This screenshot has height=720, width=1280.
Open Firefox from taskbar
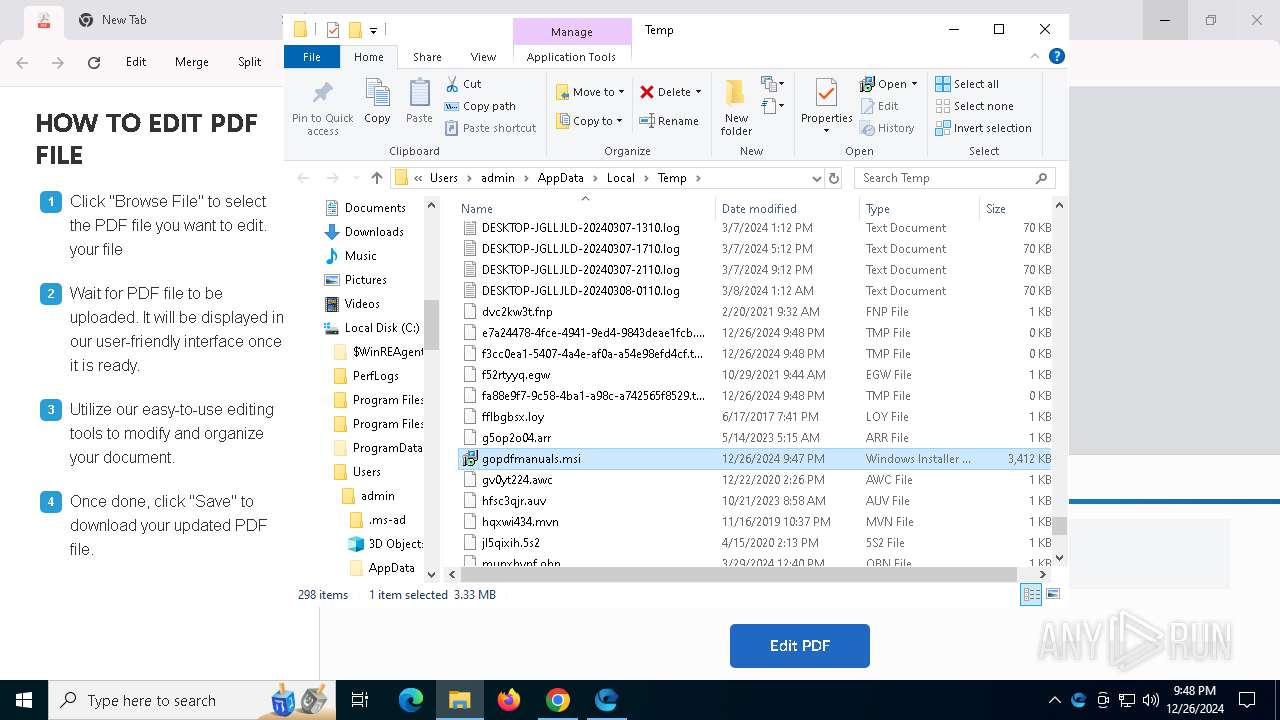tap(509, 700)
